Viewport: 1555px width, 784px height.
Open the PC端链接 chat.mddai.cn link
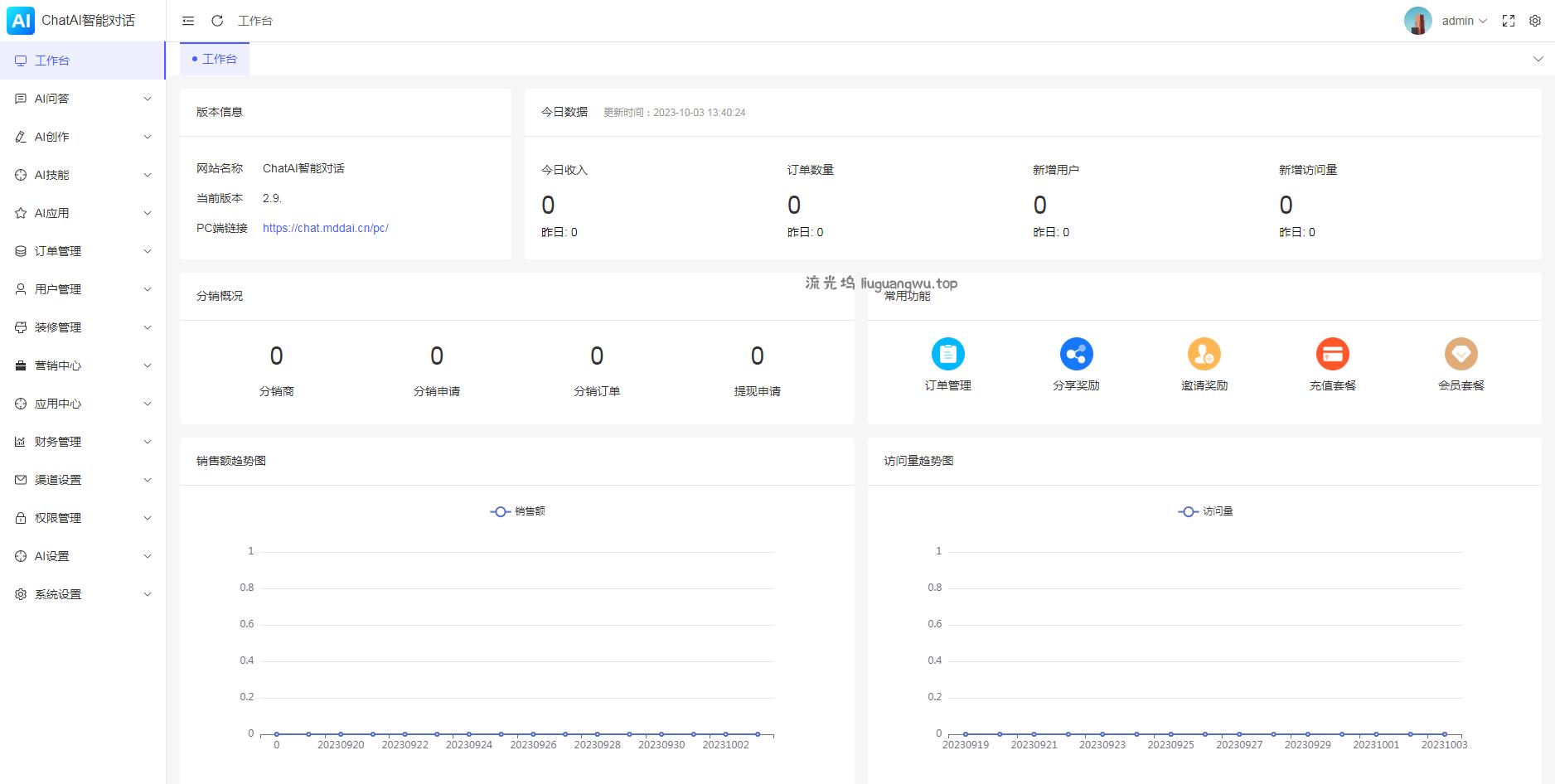tap(325, 228)
